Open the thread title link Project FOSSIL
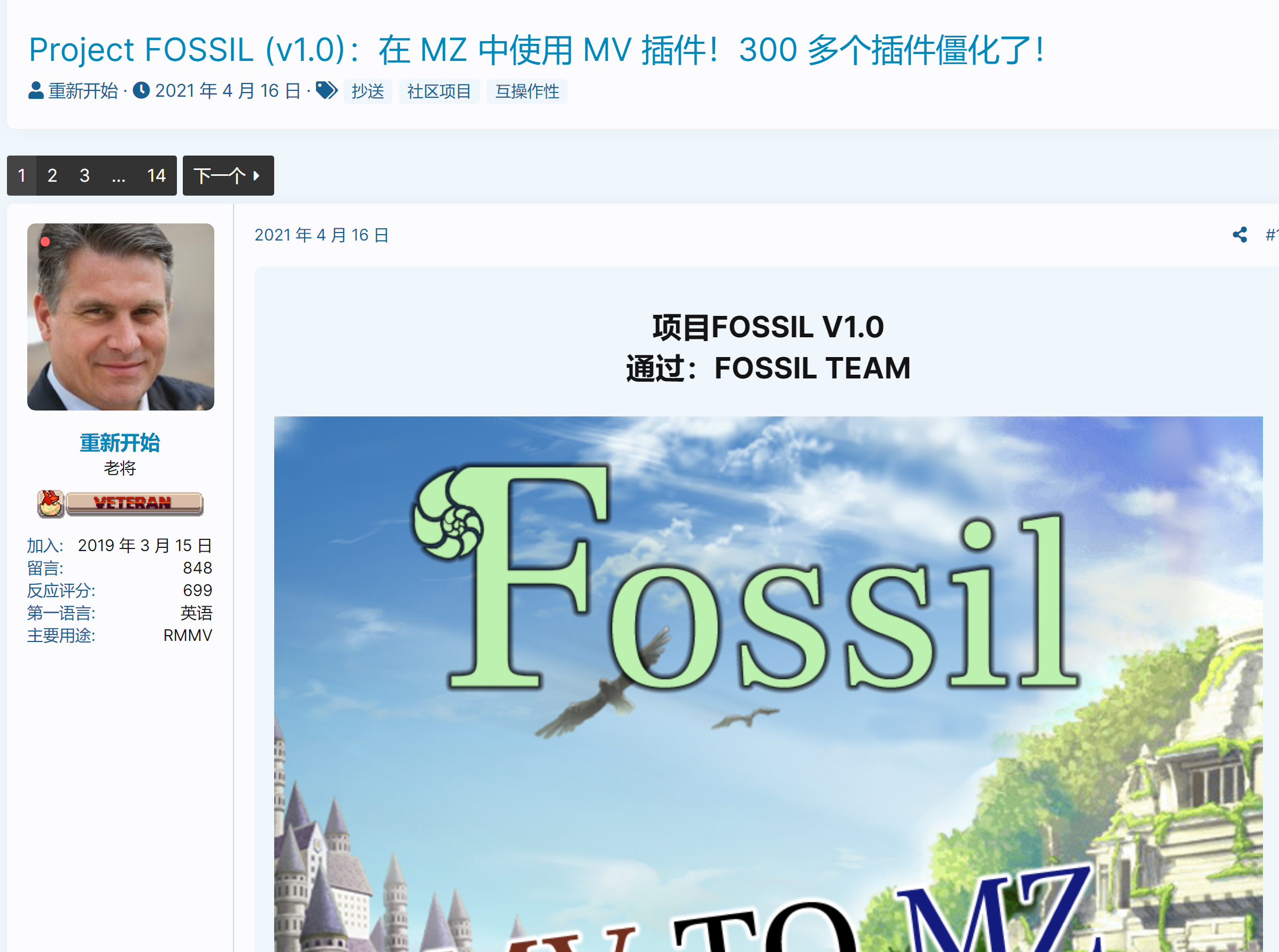 tap(537, 50)
